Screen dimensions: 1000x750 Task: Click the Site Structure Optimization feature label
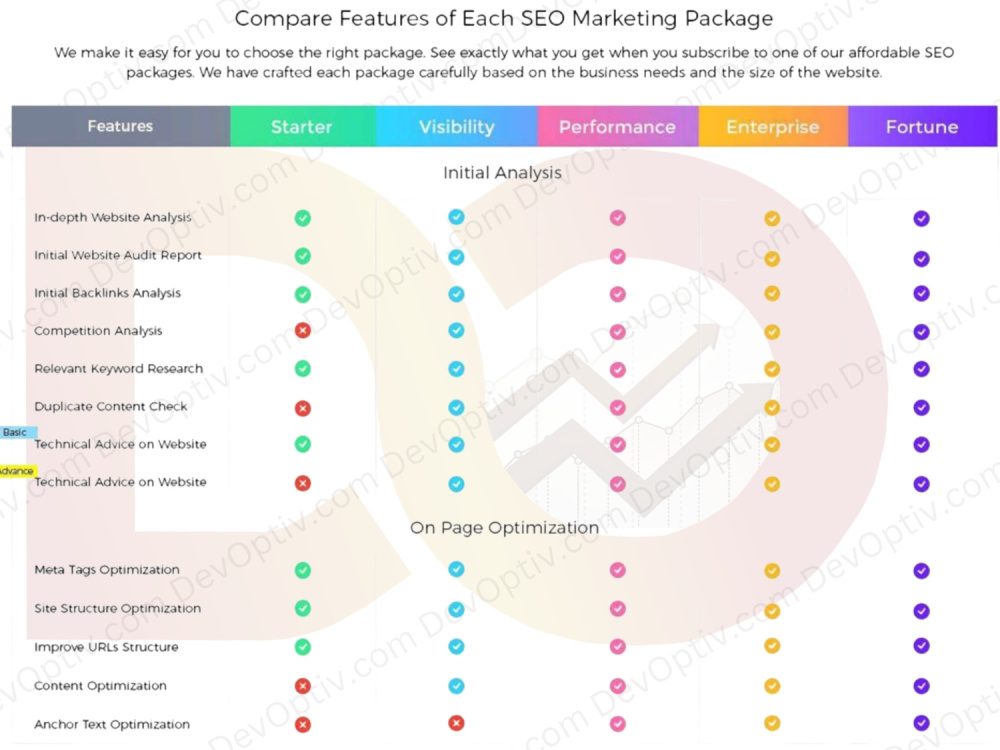tap(117, 608)
